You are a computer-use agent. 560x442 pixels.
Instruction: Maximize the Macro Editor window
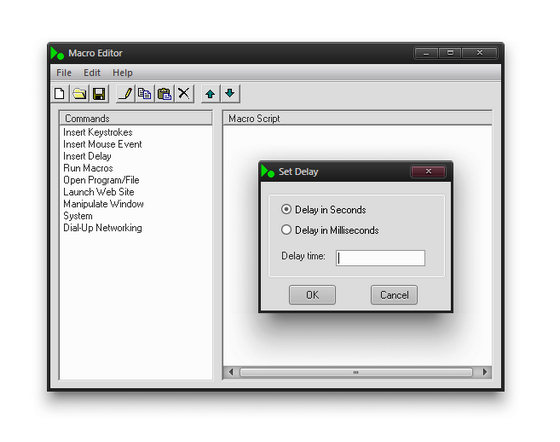coord(450,53)
